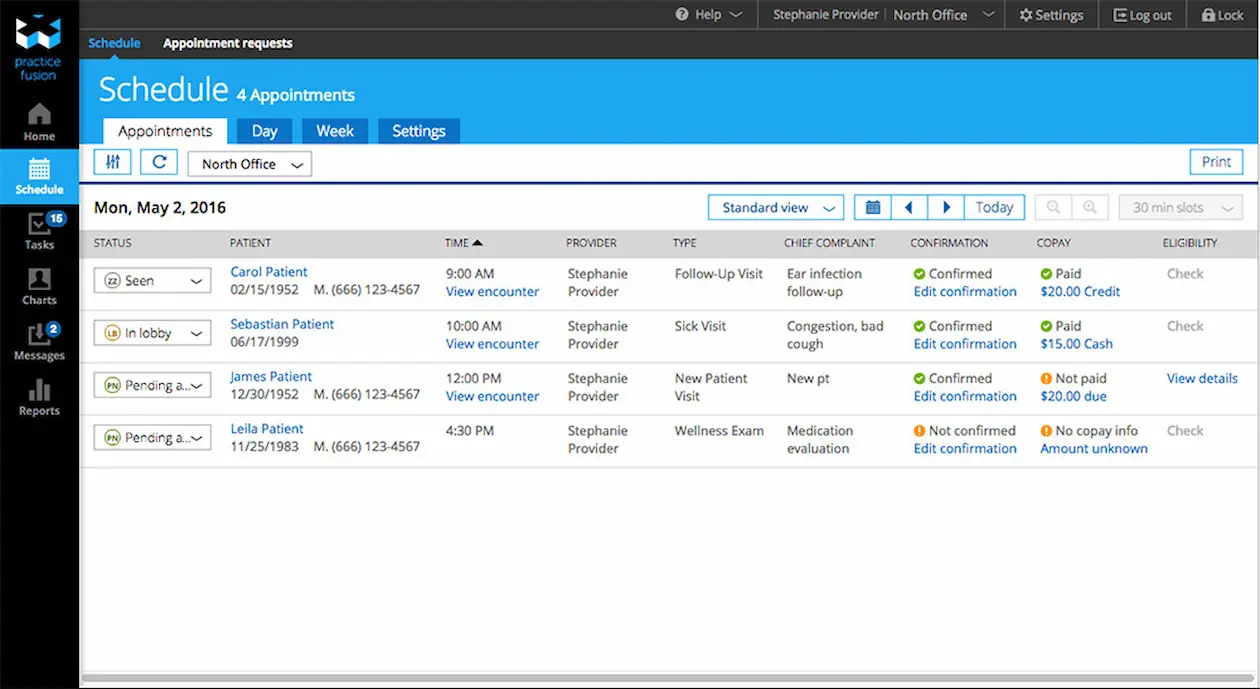Open Tasks from the left sidebar
1260x689 pixels.
point(39,232)
